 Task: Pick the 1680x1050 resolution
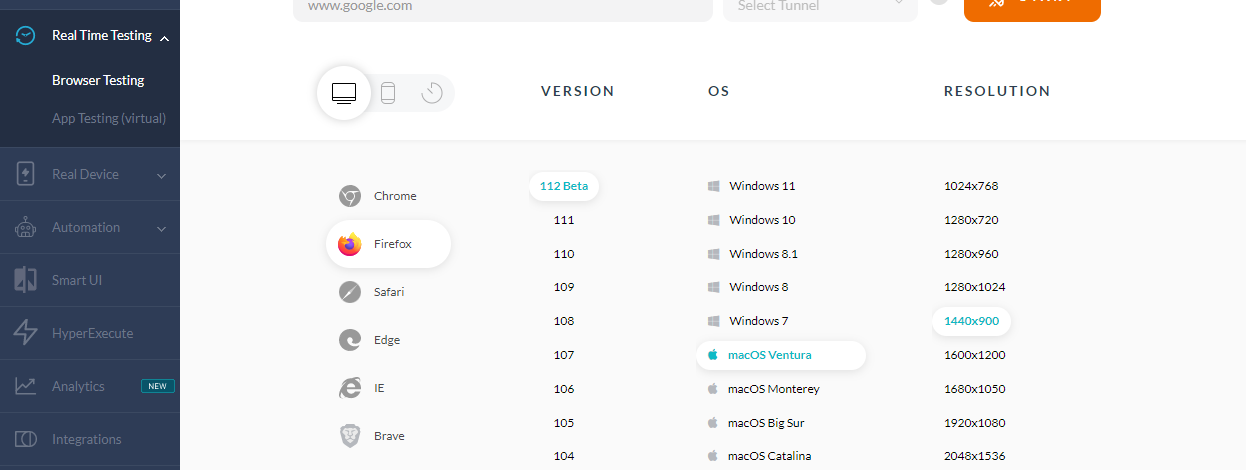(x=974, y=389)
